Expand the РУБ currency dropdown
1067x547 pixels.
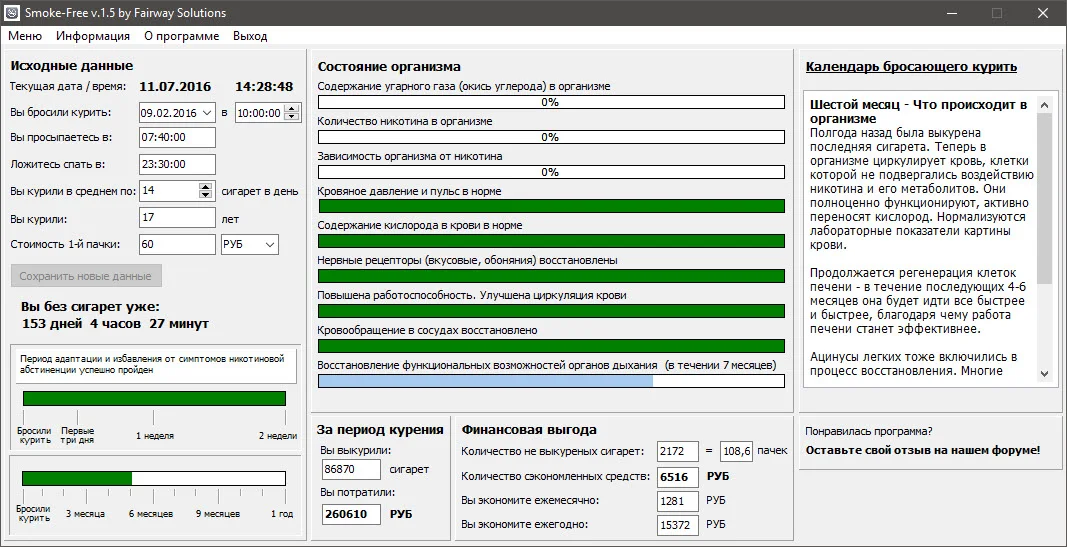click(268, 245)
